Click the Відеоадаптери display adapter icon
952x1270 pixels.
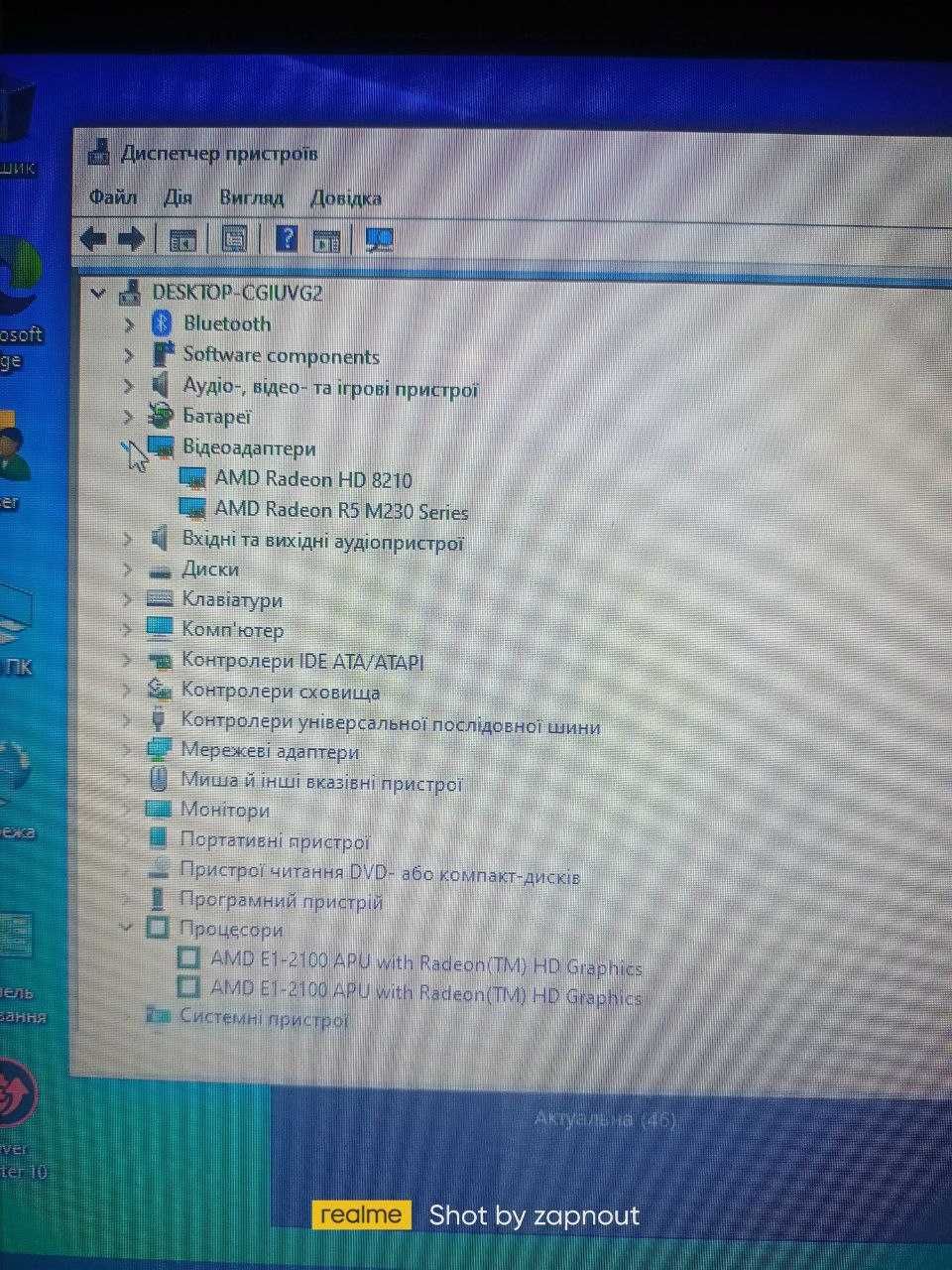[x=161, y=446]
